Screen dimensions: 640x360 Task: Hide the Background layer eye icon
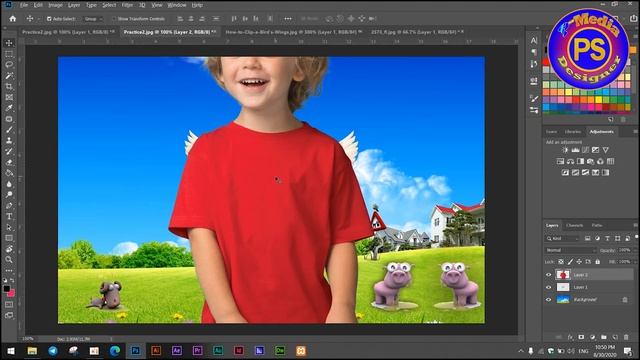(549, 300)
